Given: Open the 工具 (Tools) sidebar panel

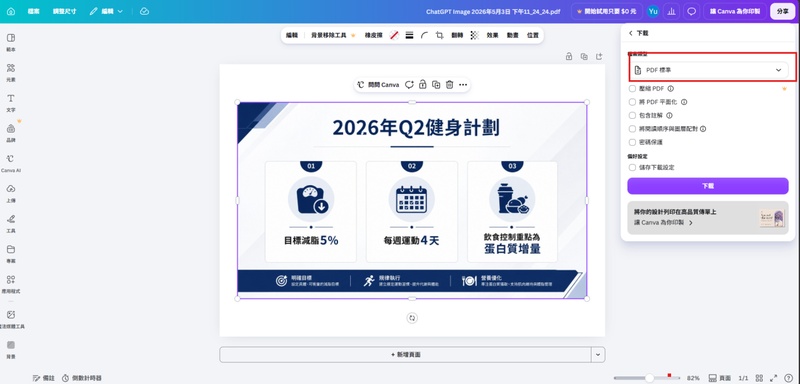Looking at the screenshot, I should click(x=11, y=223).
